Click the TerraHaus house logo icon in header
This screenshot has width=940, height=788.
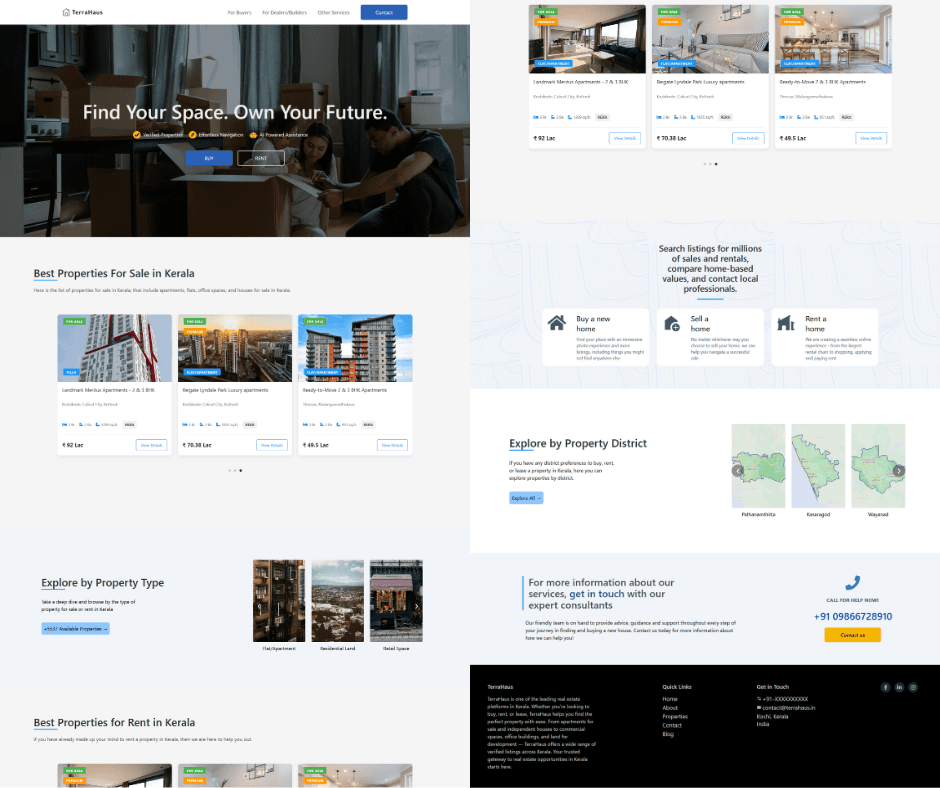click(66, 12)
